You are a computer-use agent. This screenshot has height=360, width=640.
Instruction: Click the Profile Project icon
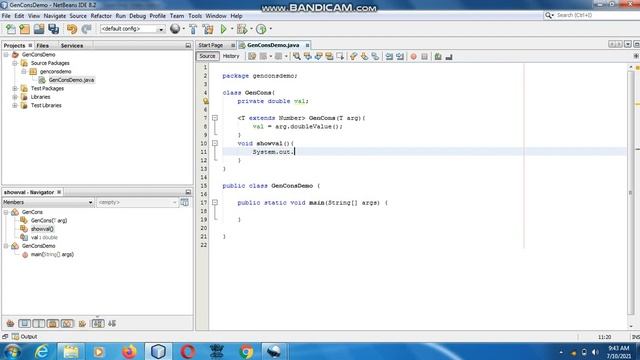(261, 29)
